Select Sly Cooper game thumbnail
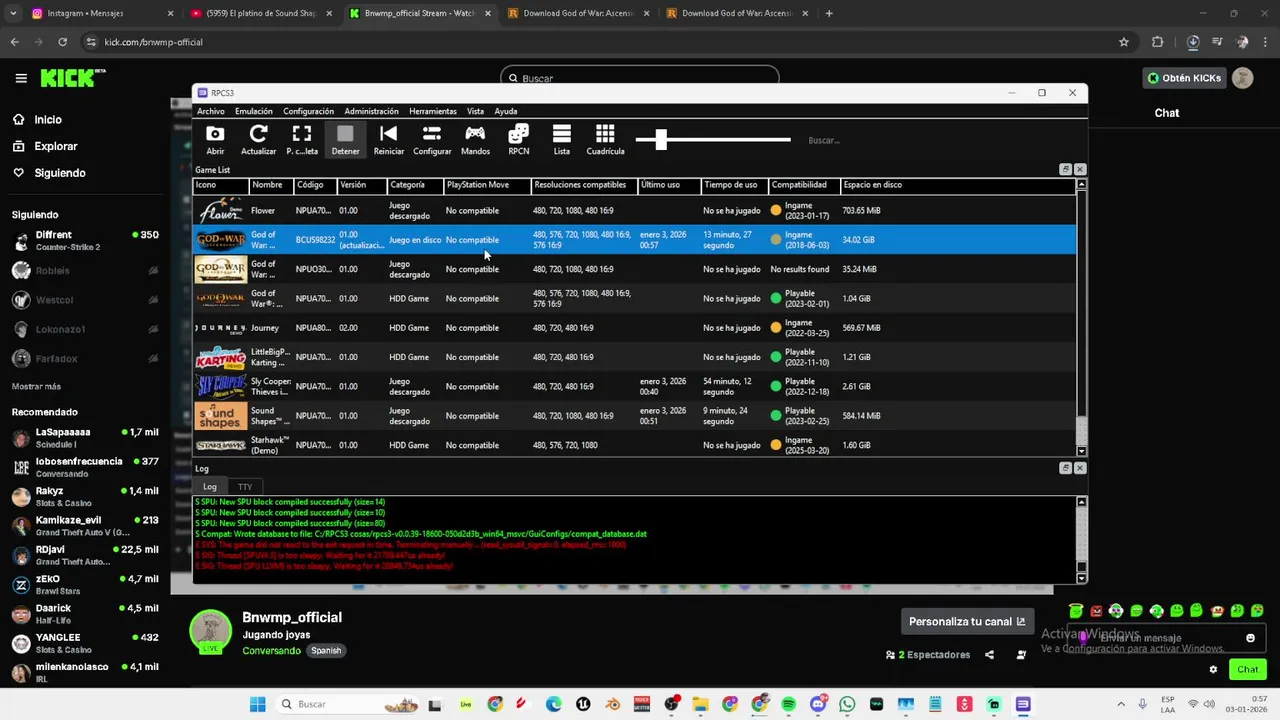 click(220, 386)
